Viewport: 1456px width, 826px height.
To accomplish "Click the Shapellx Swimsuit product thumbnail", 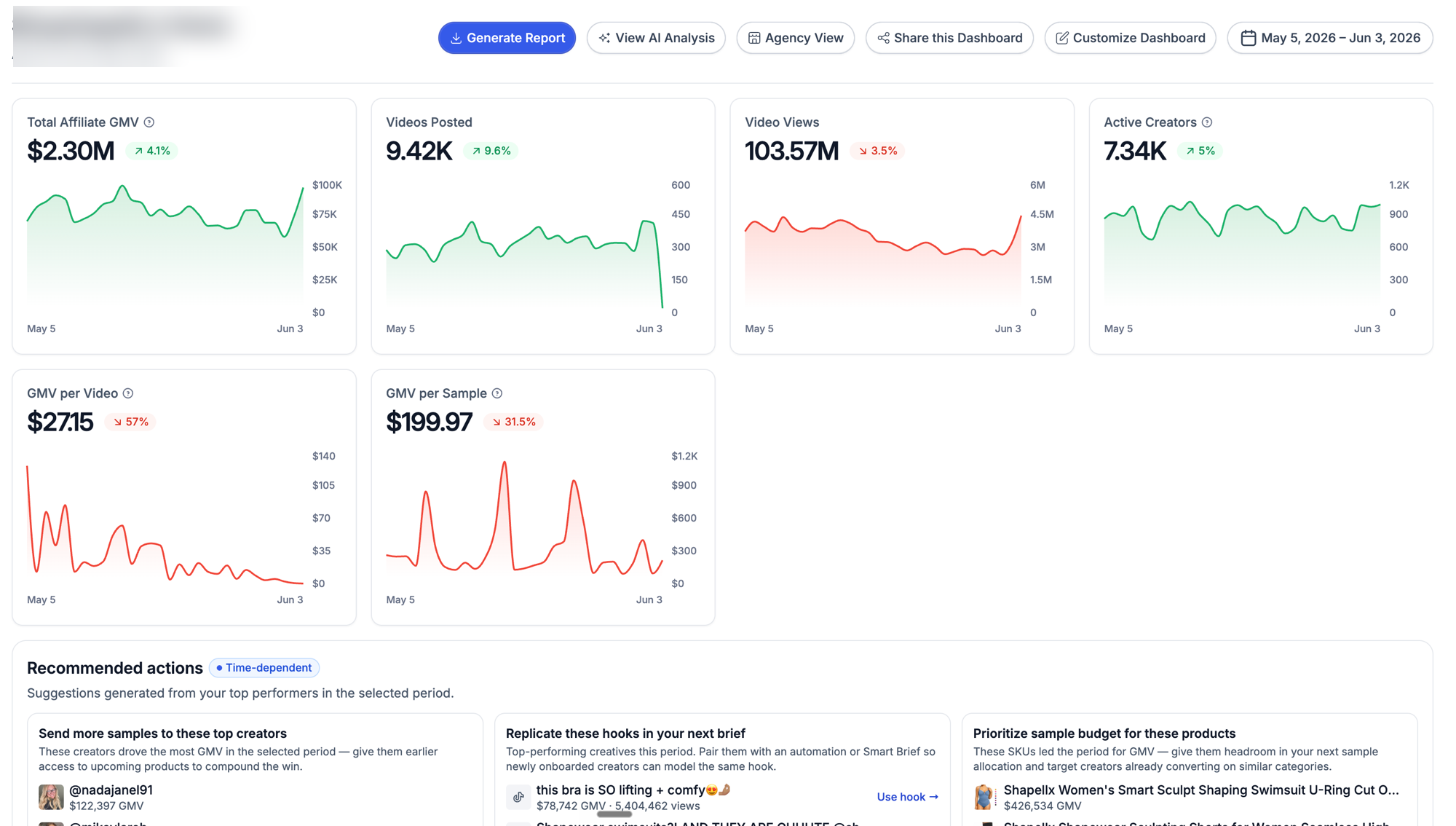I will [x=984, y=797].
